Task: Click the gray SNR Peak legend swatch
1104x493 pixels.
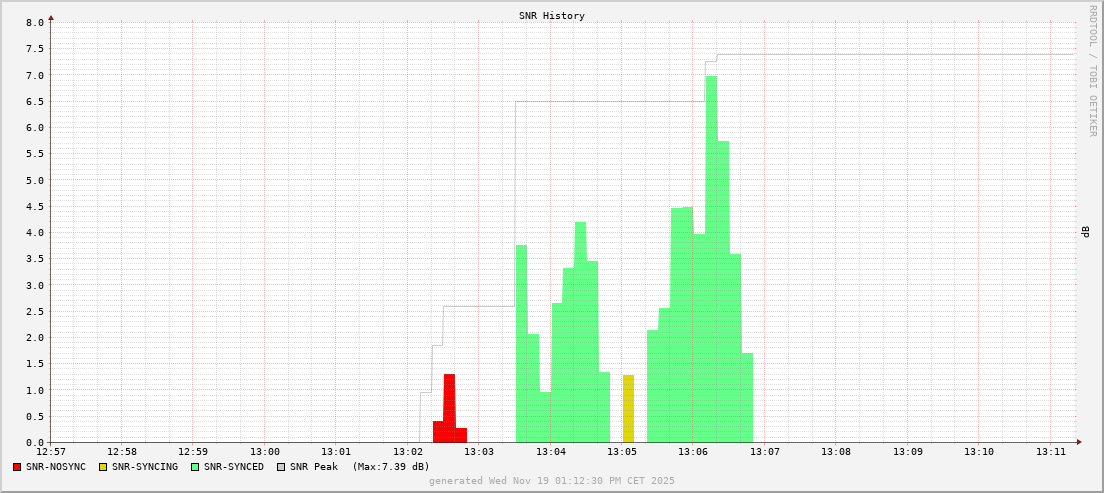Action: (281, 467)
